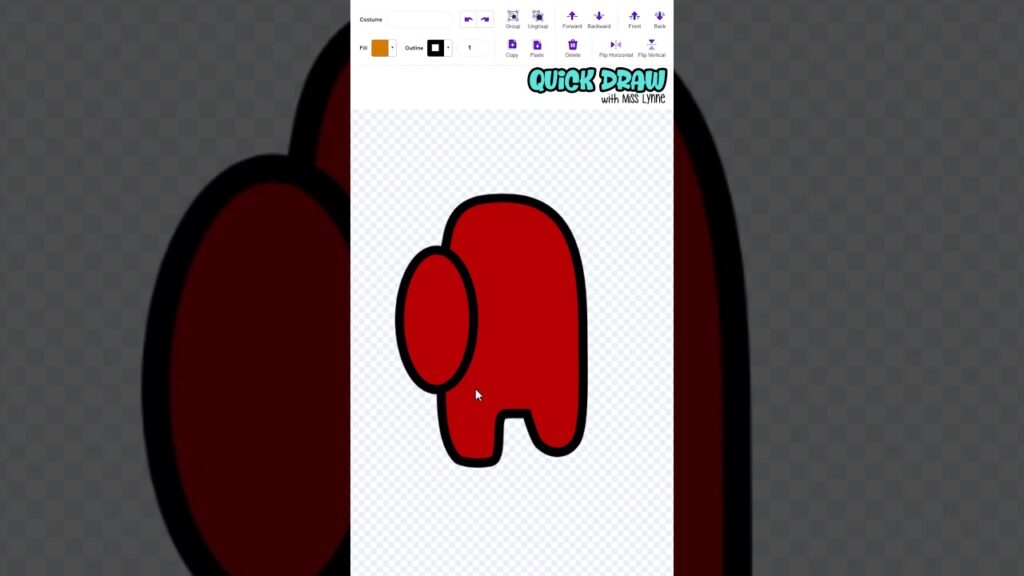1024x576 pixels.
Task: Flip the shape horizontally
Action: [615, 47]
